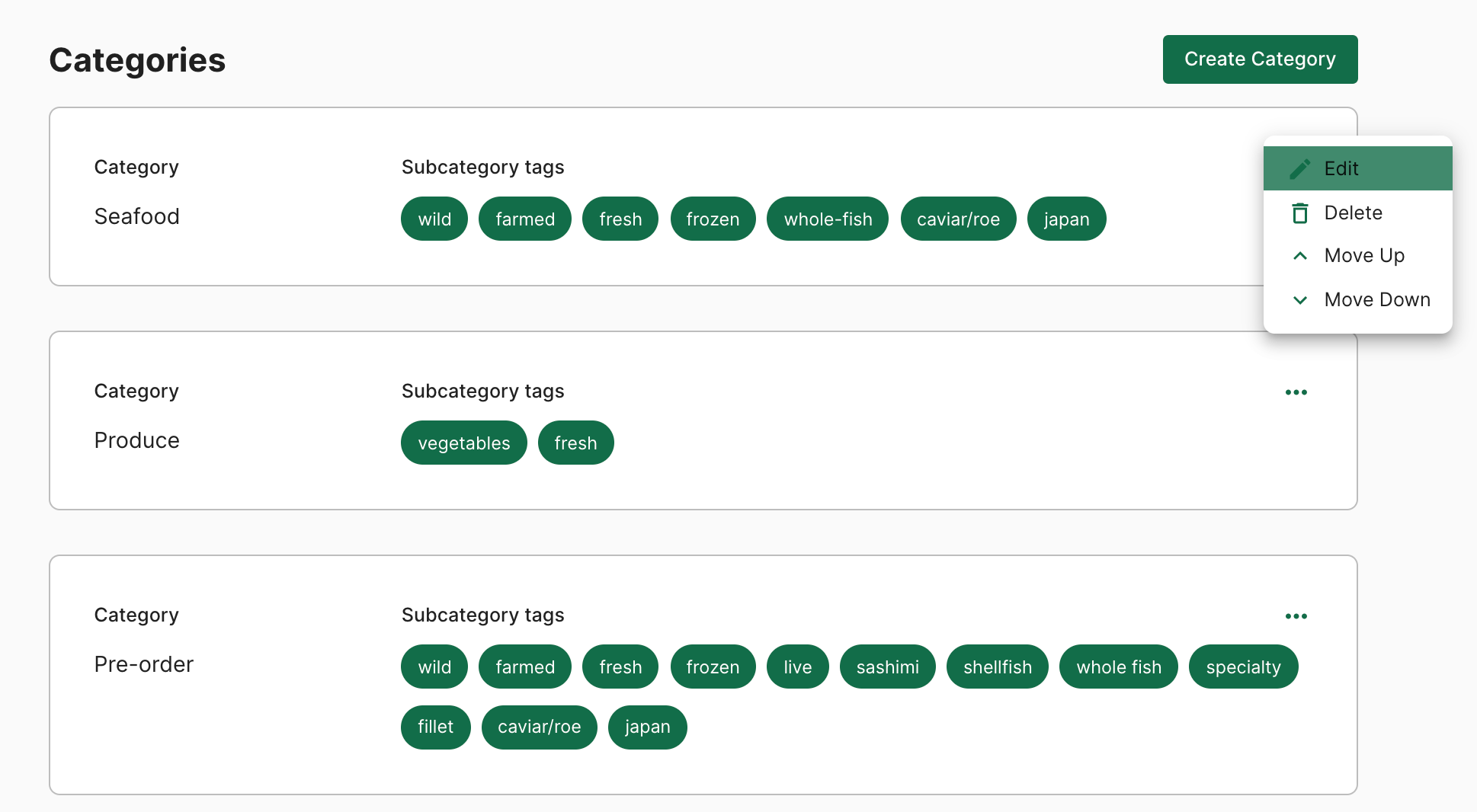
Task: Click the up chevron icon
Action: (x=1300, y=256)
